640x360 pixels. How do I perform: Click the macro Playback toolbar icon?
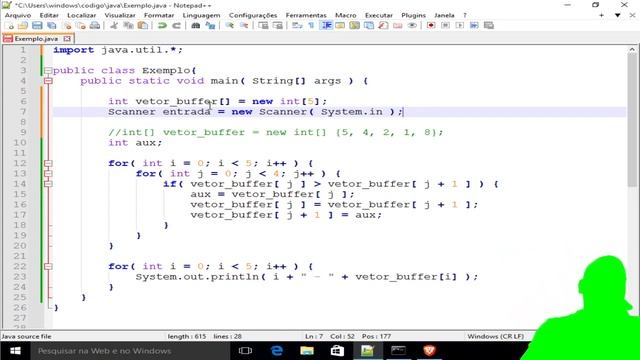pos(460,26)
